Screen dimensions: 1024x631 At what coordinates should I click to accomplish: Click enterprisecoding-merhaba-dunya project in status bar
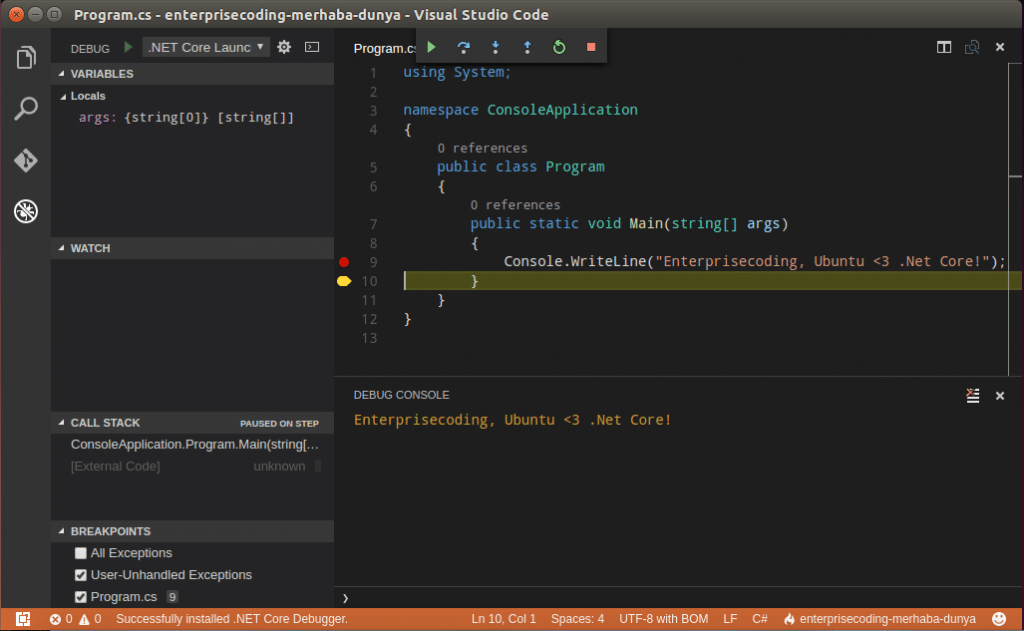coord(888,619)
